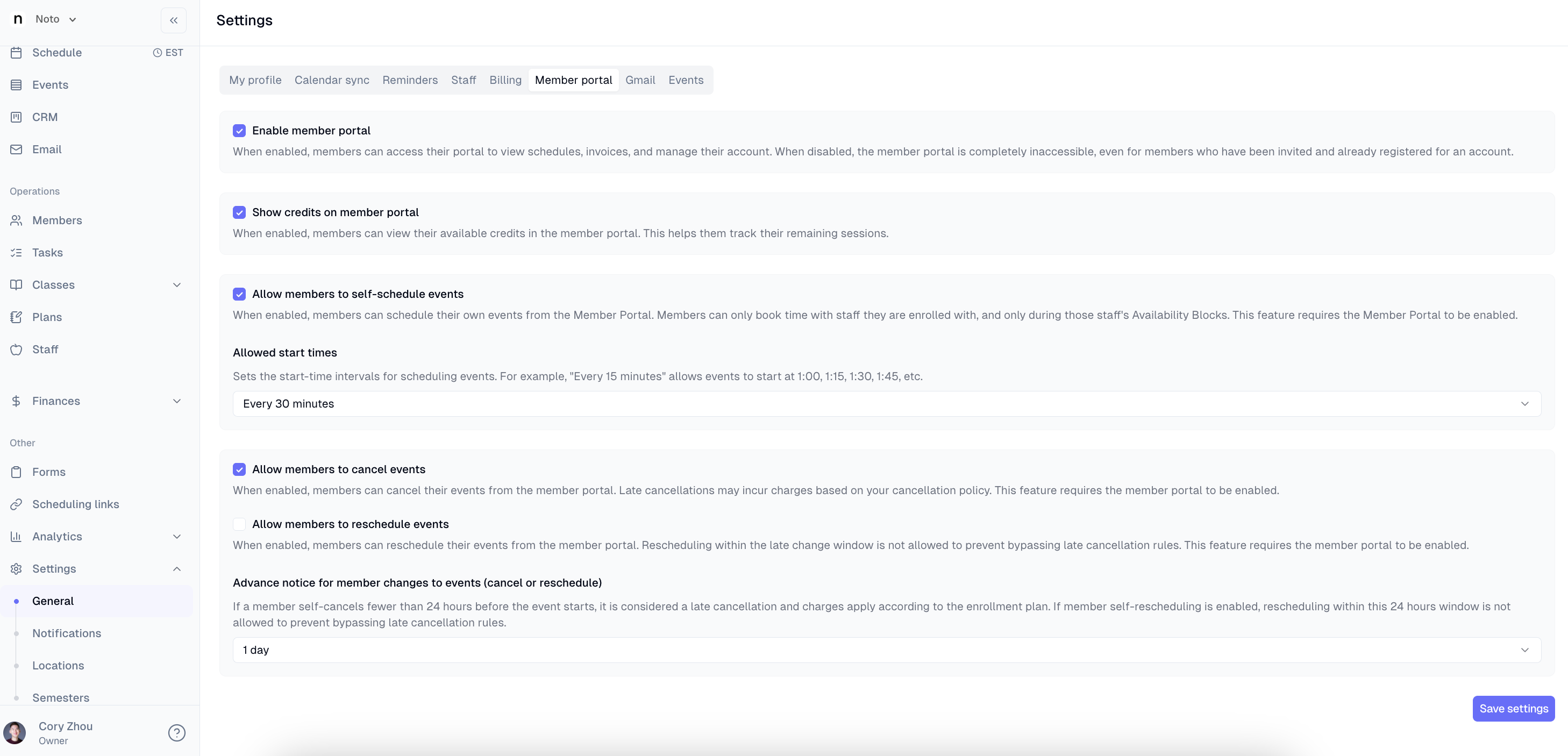The image size is (1568, 756).
Task: Click the Operations section label
Action: click(x=35, y=191)
